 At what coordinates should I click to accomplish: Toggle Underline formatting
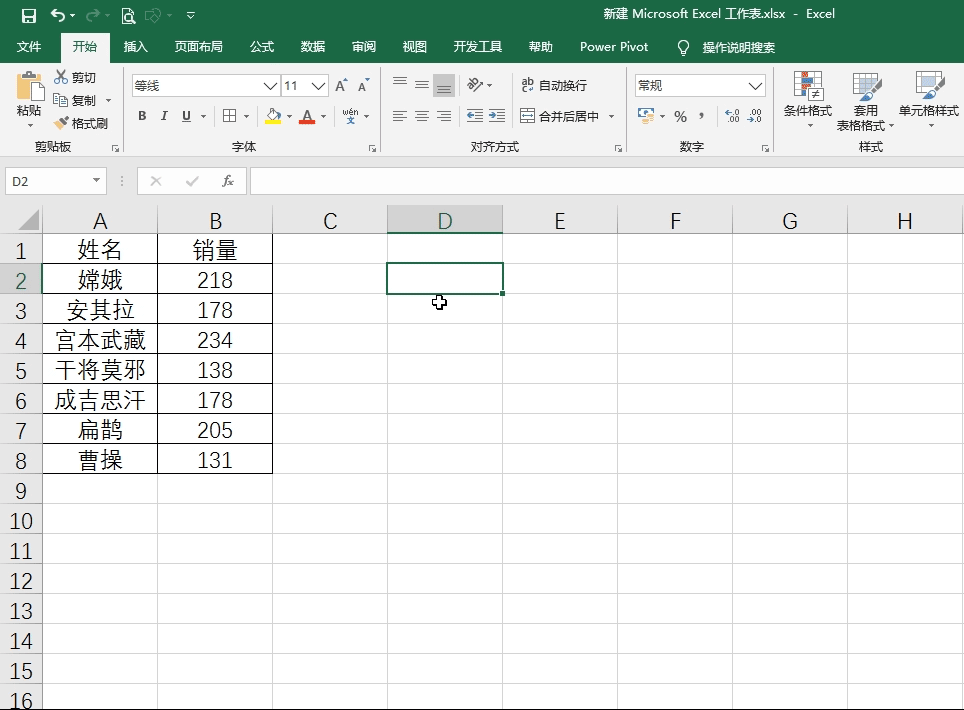(186, 116)
